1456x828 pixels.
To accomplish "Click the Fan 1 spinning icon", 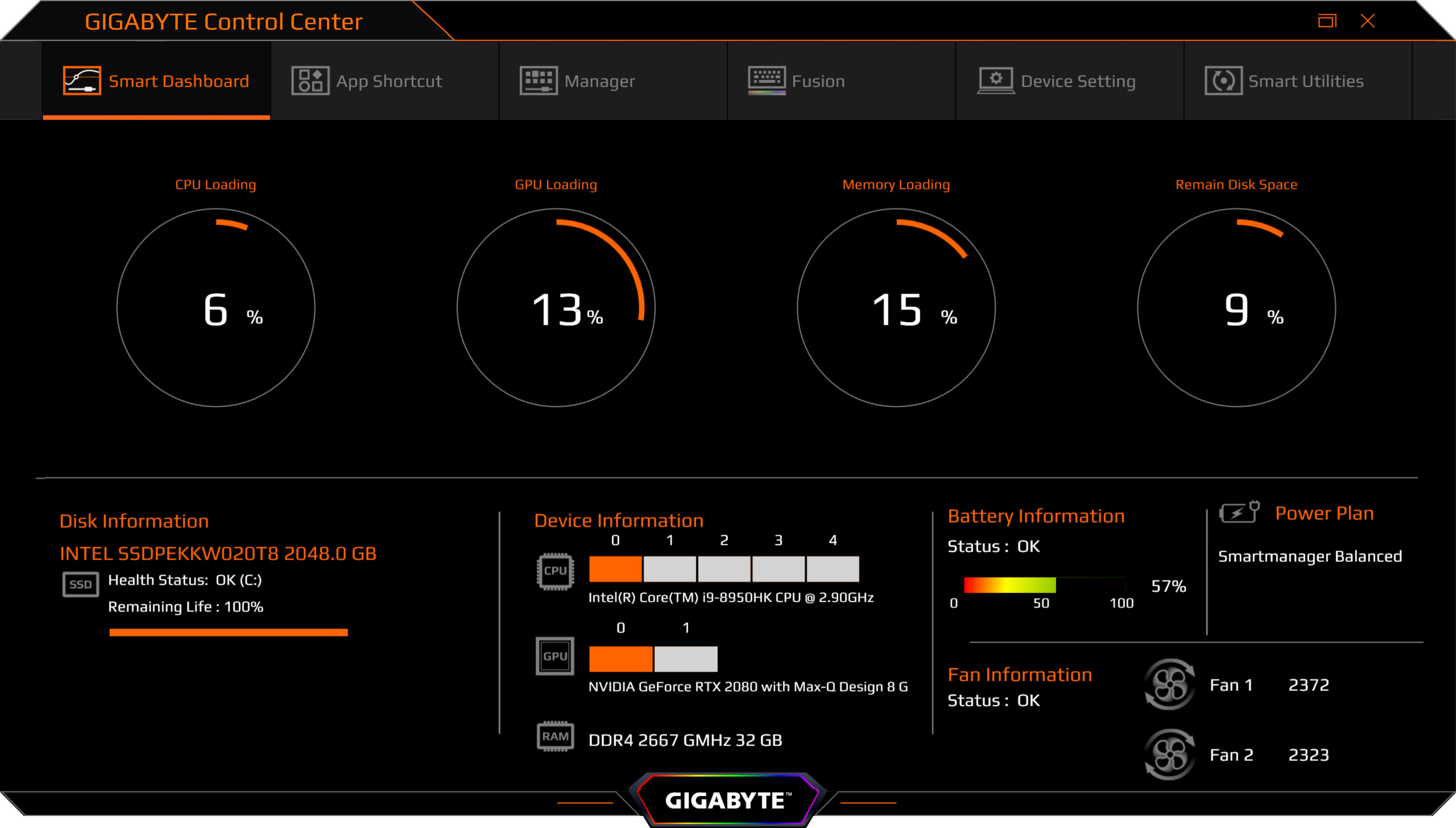I will (1169, 685).
